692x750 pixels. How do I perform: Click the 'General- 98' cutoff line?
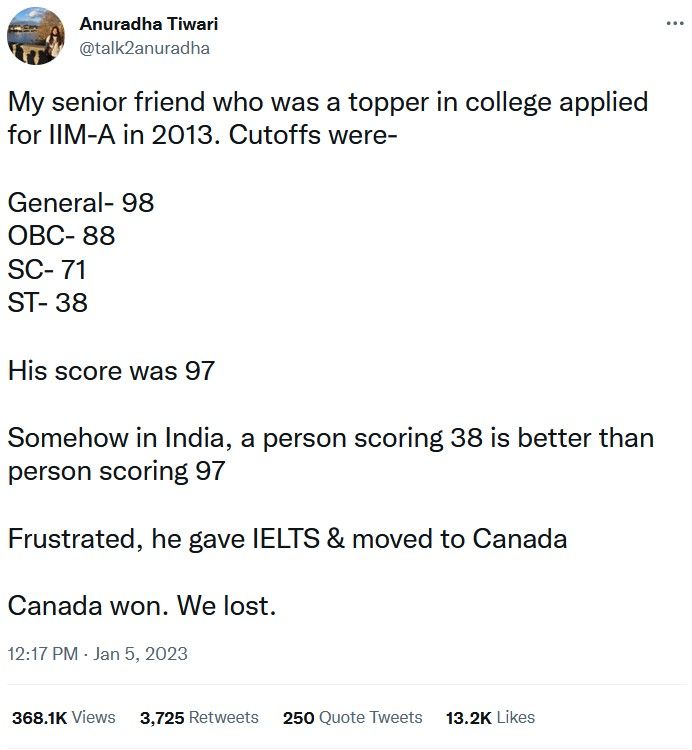(81, 202)
